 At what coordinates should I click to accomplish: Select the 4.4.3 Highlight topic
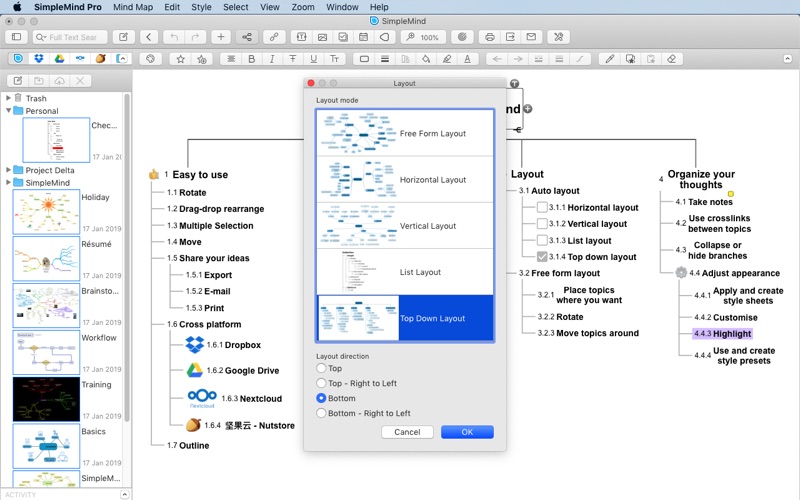coord(722,334)
